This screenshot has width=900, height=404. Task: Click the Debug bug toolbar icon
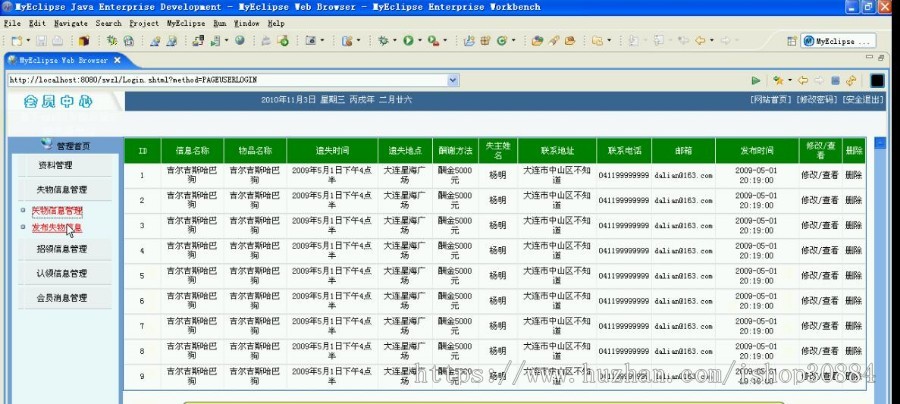[383, 41]
